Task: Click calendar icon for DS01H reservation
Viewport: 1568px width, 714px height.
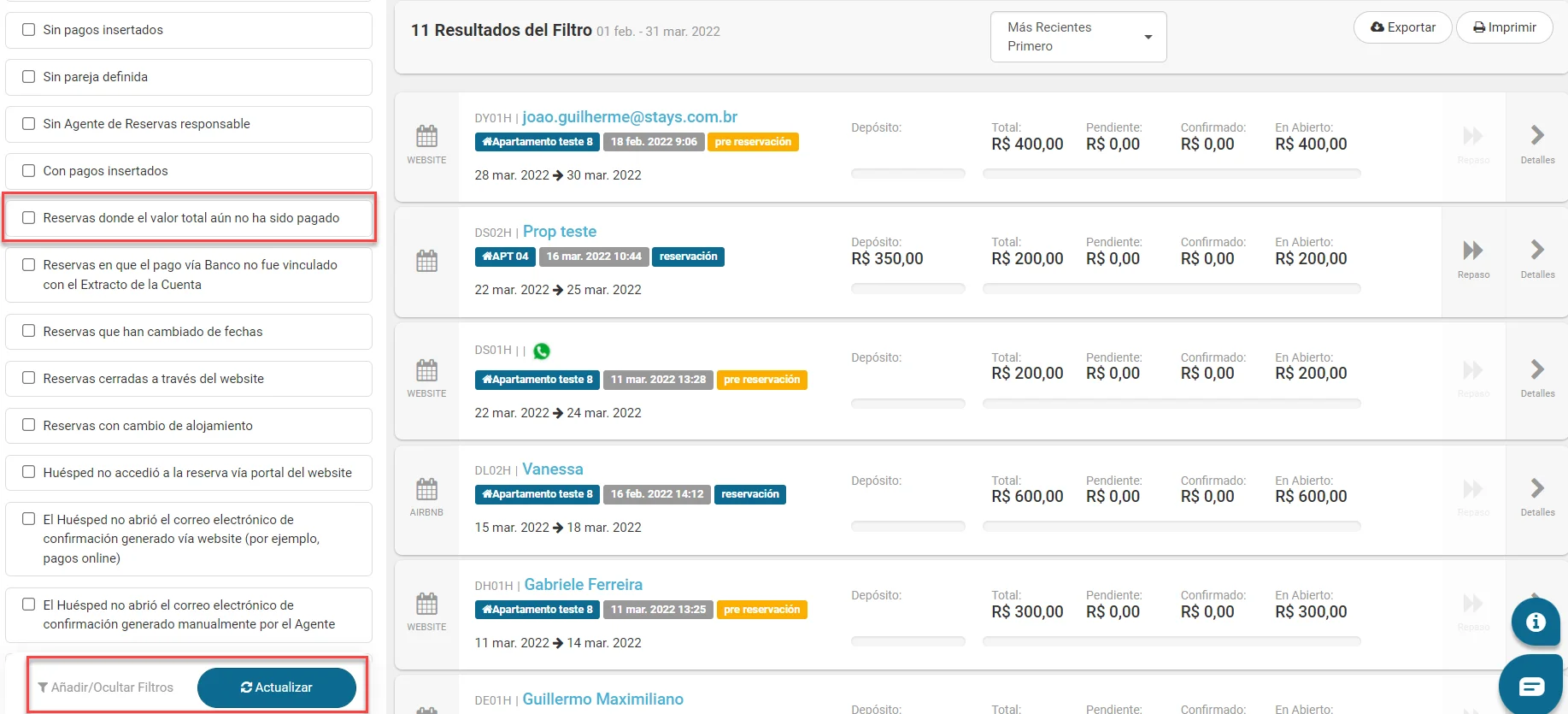Action: (x=426, y=369)
